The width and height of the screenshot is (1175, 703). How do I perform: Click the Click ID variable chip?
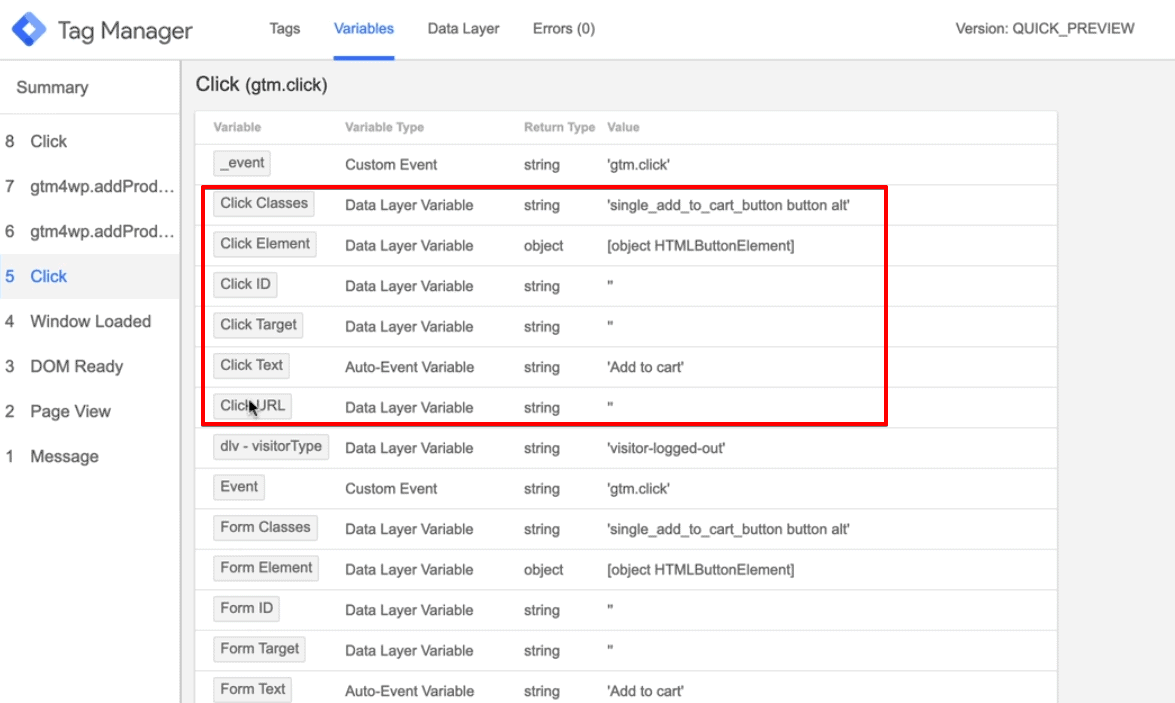click(x=245, y=284)
